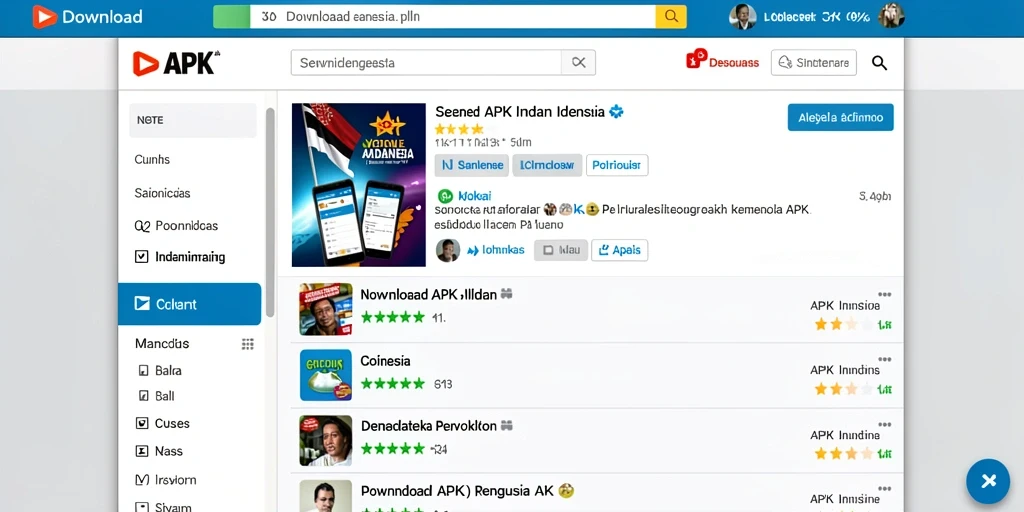Click the Sinctenare button

(x=814, y=63)
